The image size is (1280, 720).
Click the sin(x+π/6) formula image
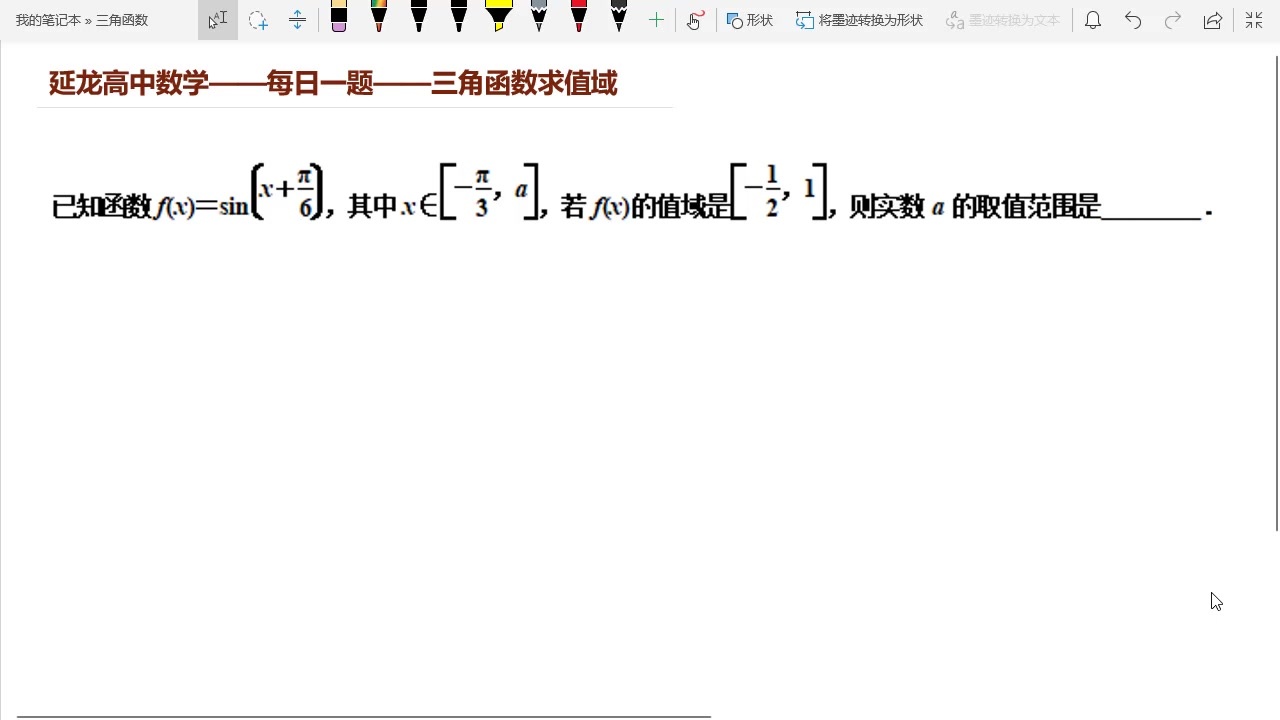632,192
